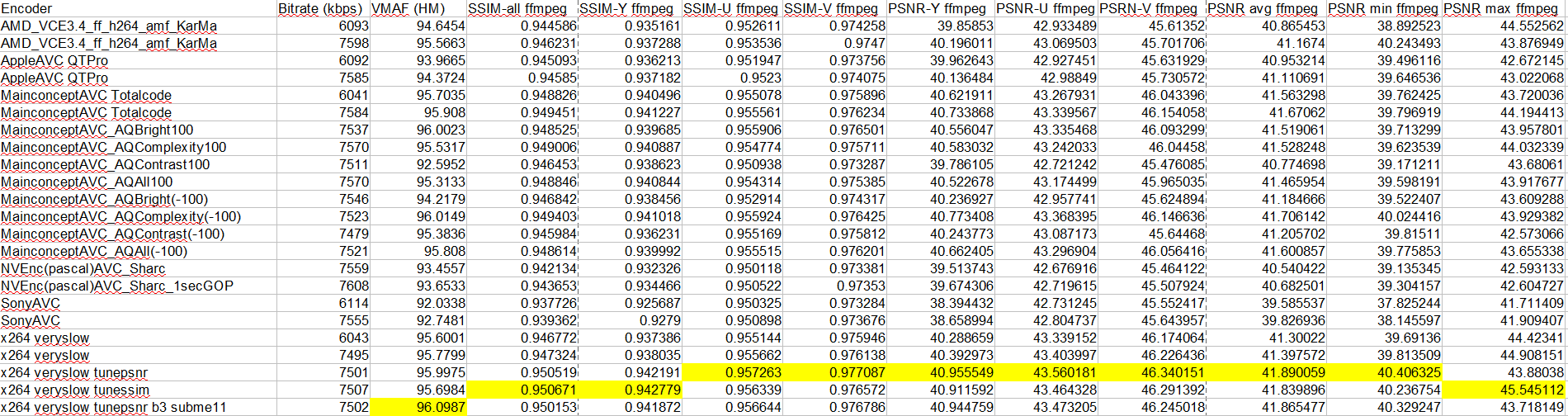Select highlighted SSIM-U value 0.957263
1568x416 pixels.
coord(732,372)
